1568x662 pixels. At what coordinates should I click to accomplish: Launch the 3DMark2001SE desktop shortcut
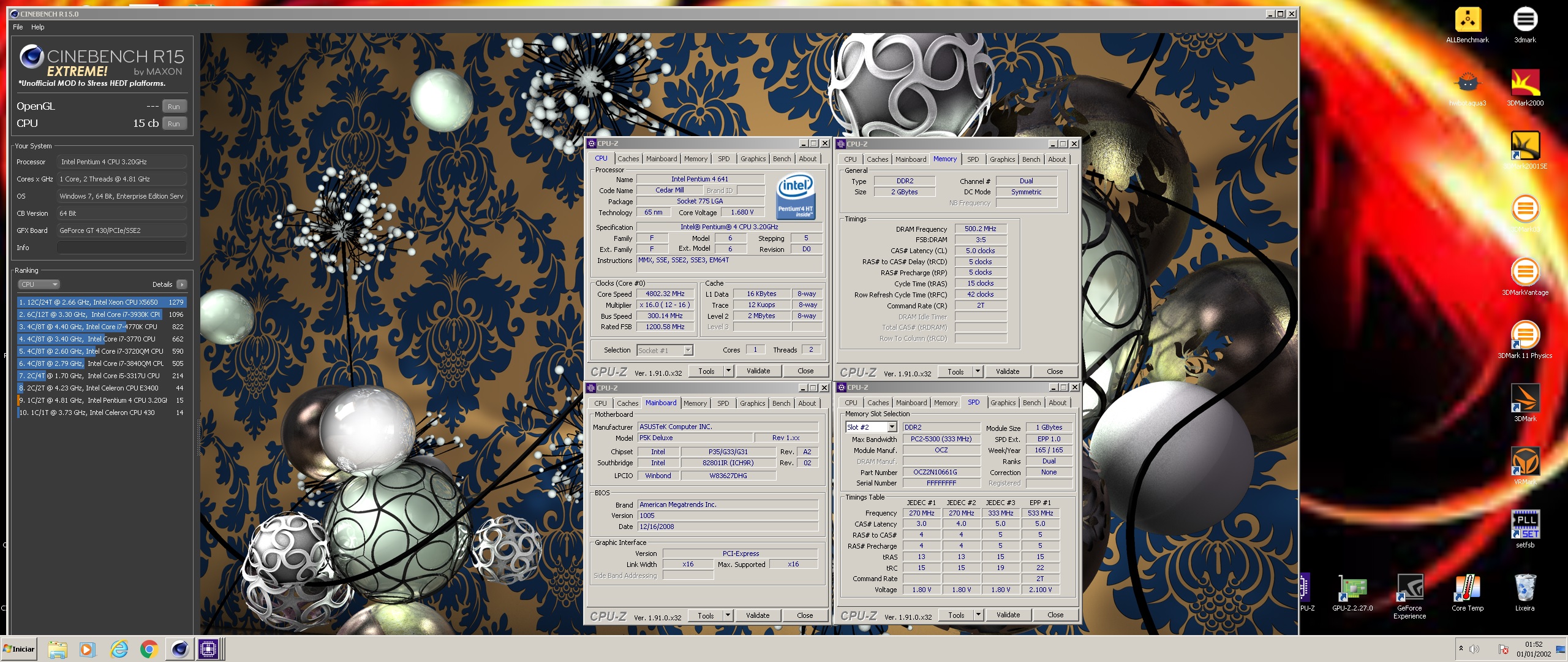tap(1525, 151)
